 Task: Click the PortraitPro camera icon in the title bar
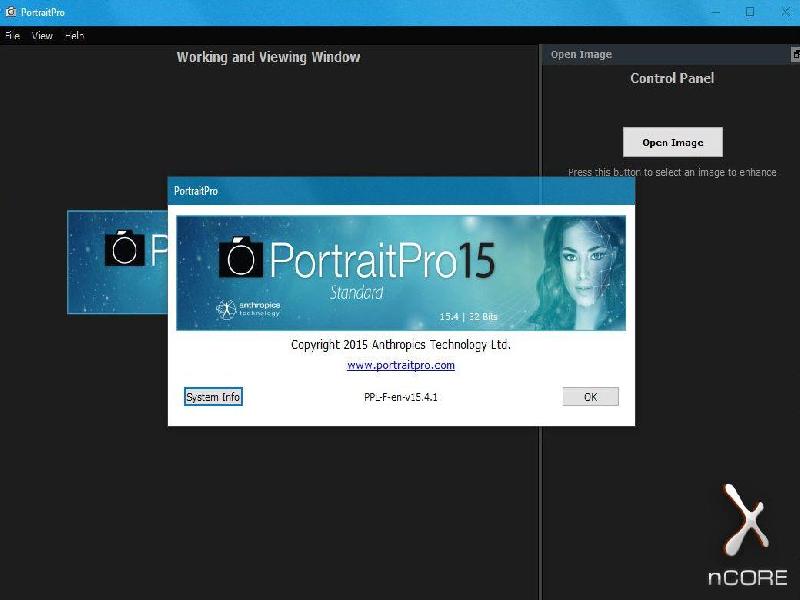10,12
